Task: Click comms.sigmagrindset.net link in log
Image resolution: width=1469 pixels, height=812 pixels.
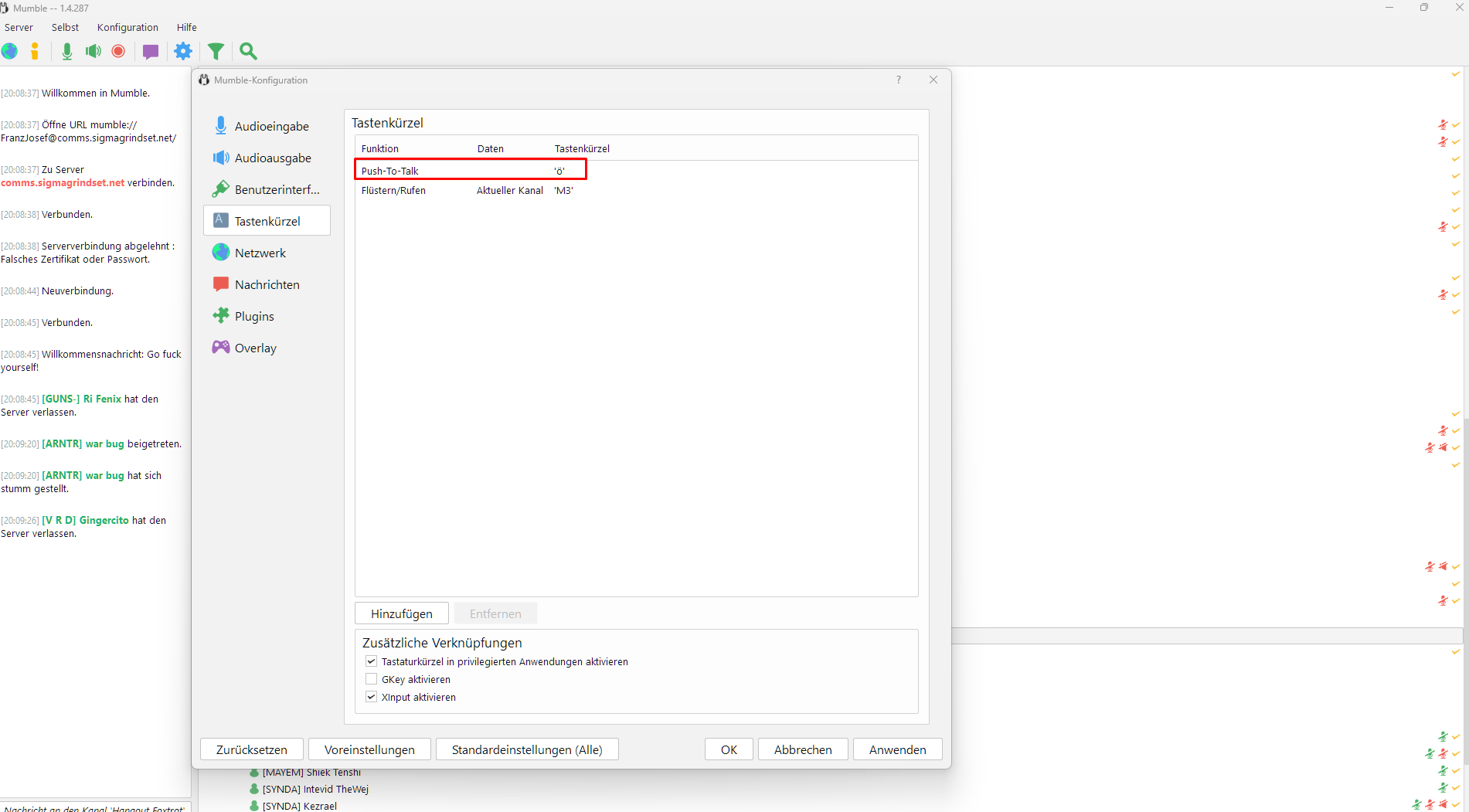Action: [63, 183]
